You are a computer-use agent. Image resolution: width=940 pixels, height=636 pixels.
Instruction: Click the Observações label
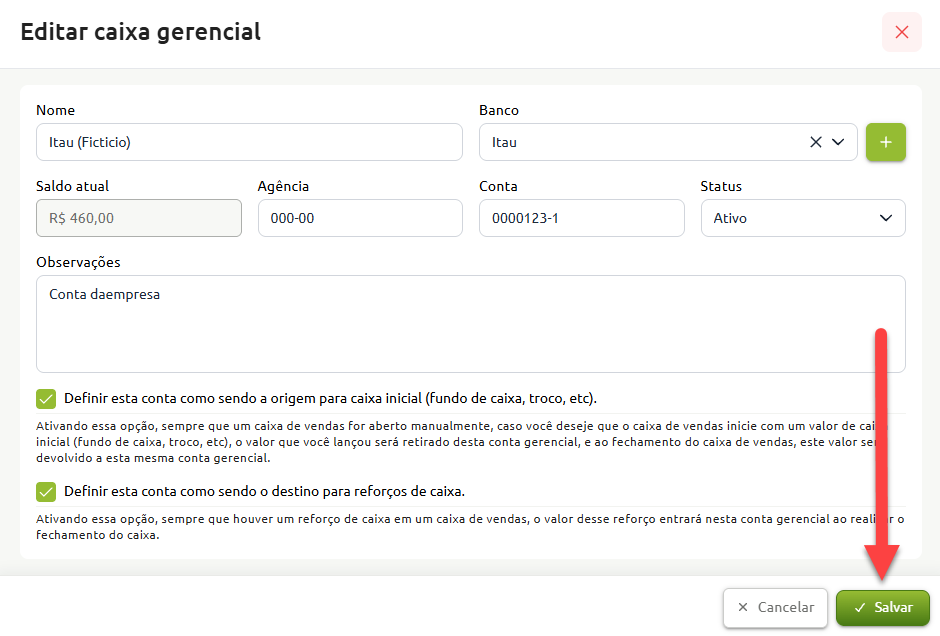tap(78, 263)
